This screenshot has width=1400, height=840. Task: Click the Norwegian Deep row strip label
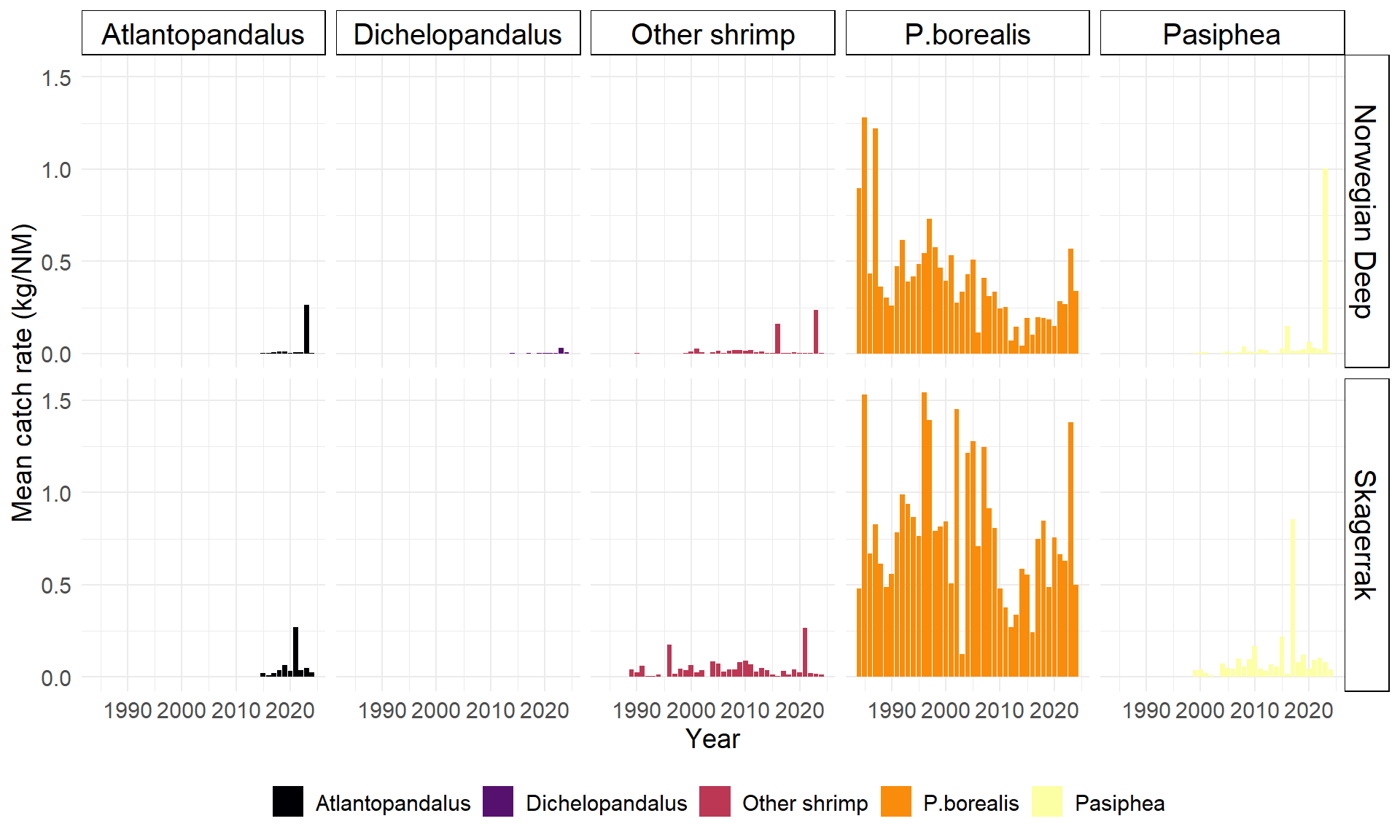click(x=1366, y=211)
